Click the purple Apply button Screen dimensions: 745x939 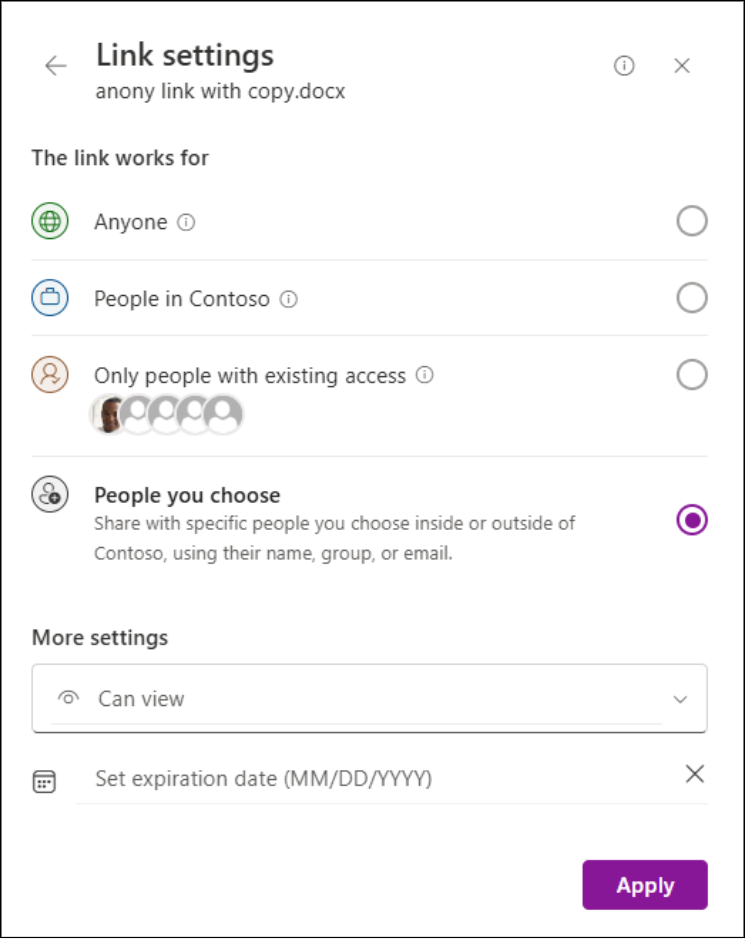(645, 885)
